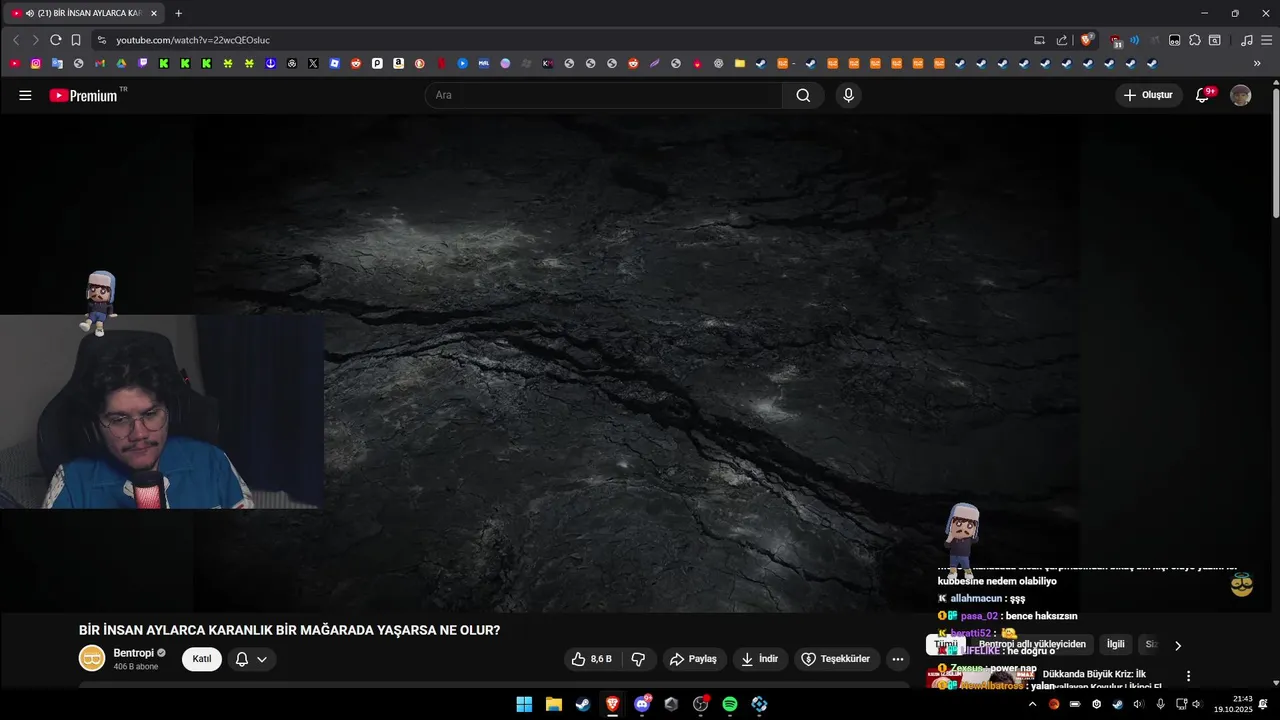The width and height of the screenshot is (1280, 720).
Task: Start voice search with the microphone icon
Action: pyautogui.click(x=848, y=95)
